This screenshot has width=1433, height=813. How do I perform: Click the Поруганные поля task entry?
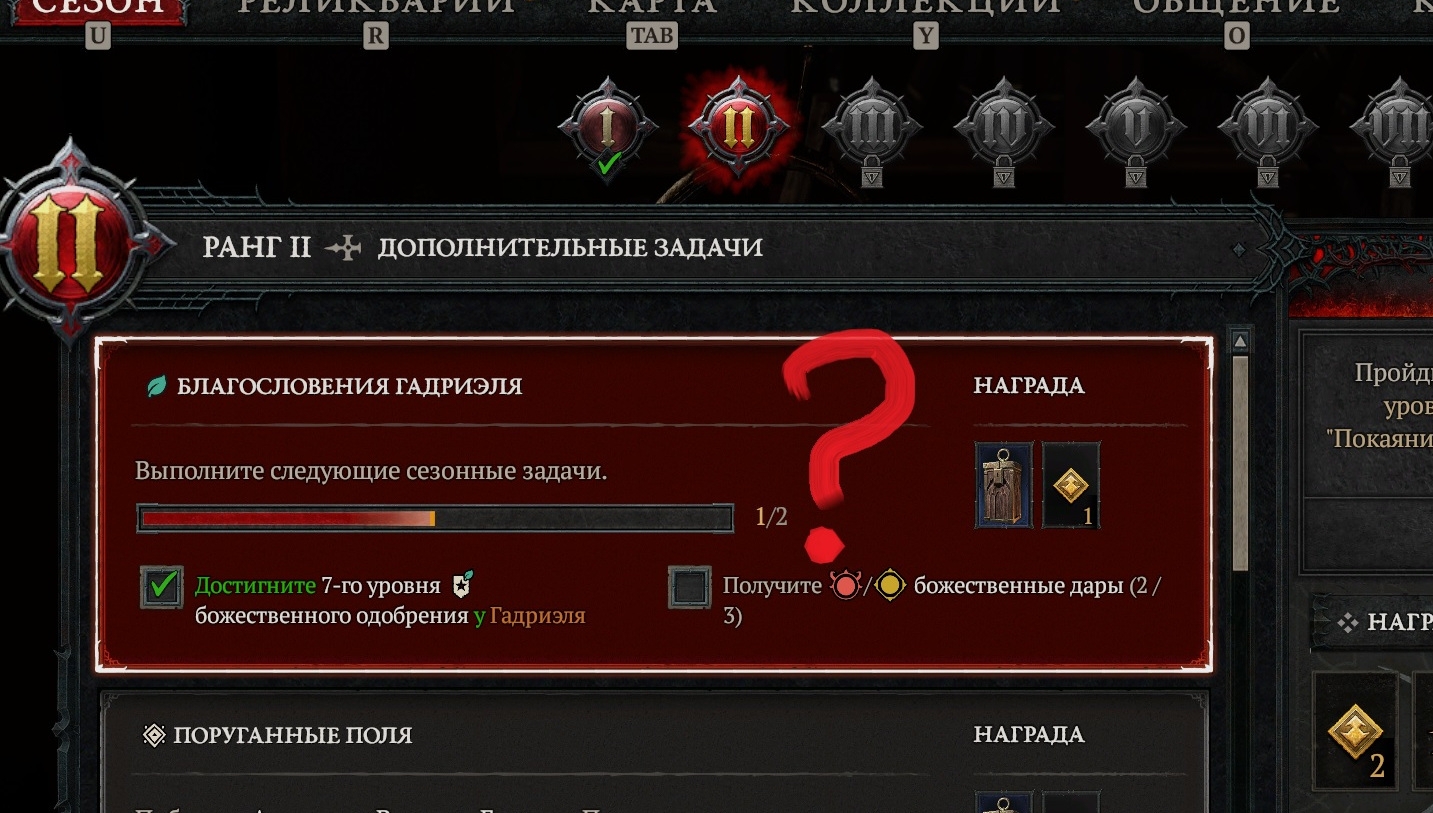click(654, 752)
